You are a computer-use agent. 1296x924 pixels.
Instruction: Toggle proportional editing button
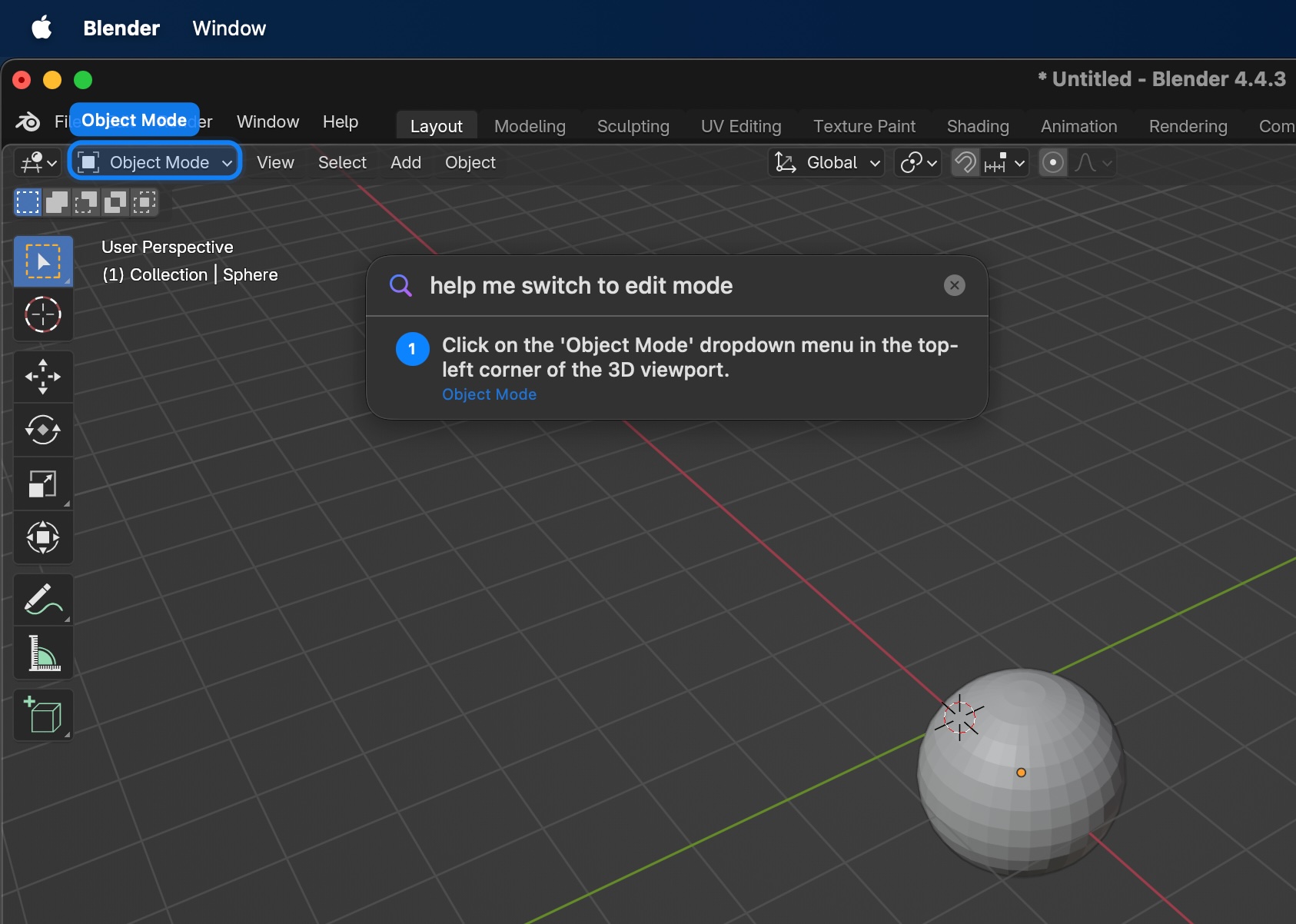1053,162
